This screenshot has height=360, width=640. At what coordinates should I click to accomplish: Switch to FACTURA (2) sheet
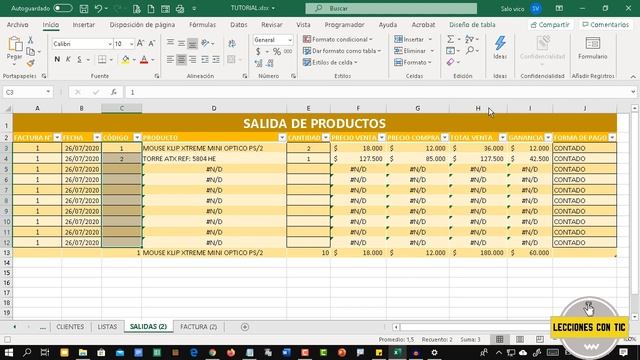(x=199, y=327)
